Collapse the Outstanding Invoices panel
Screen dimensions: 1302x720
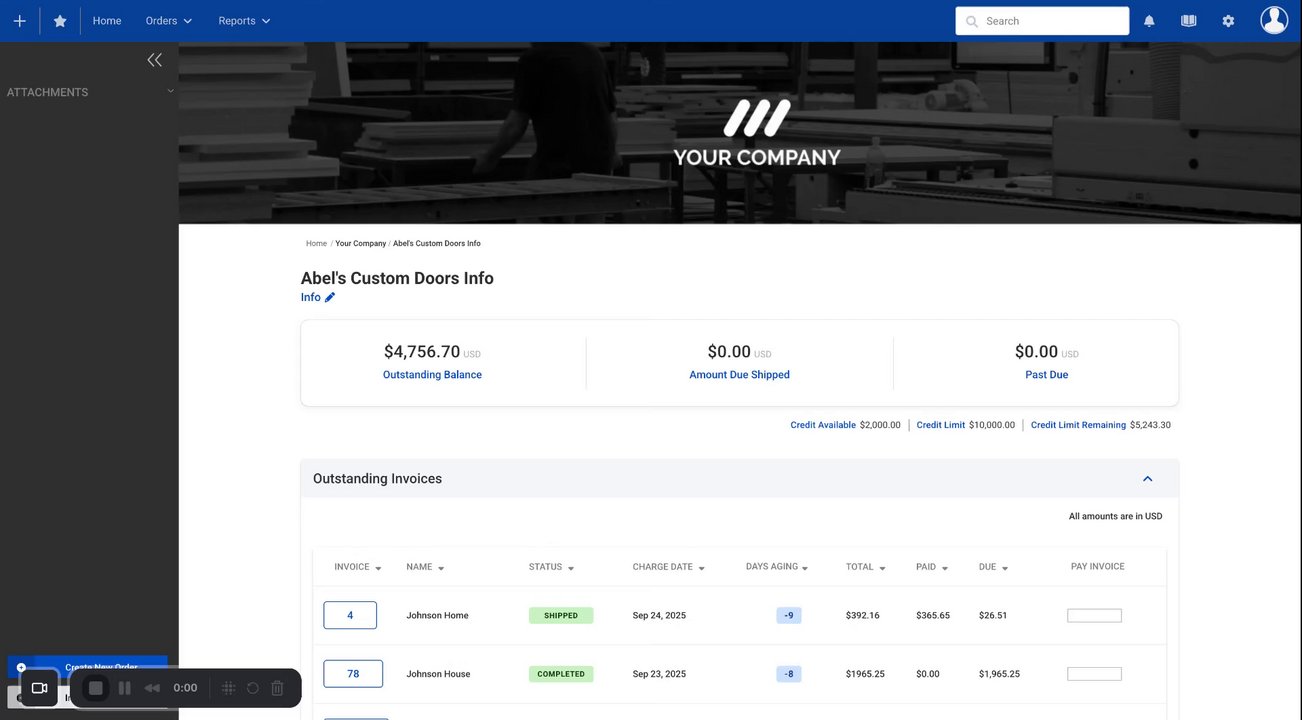(x=1148, y=479)
